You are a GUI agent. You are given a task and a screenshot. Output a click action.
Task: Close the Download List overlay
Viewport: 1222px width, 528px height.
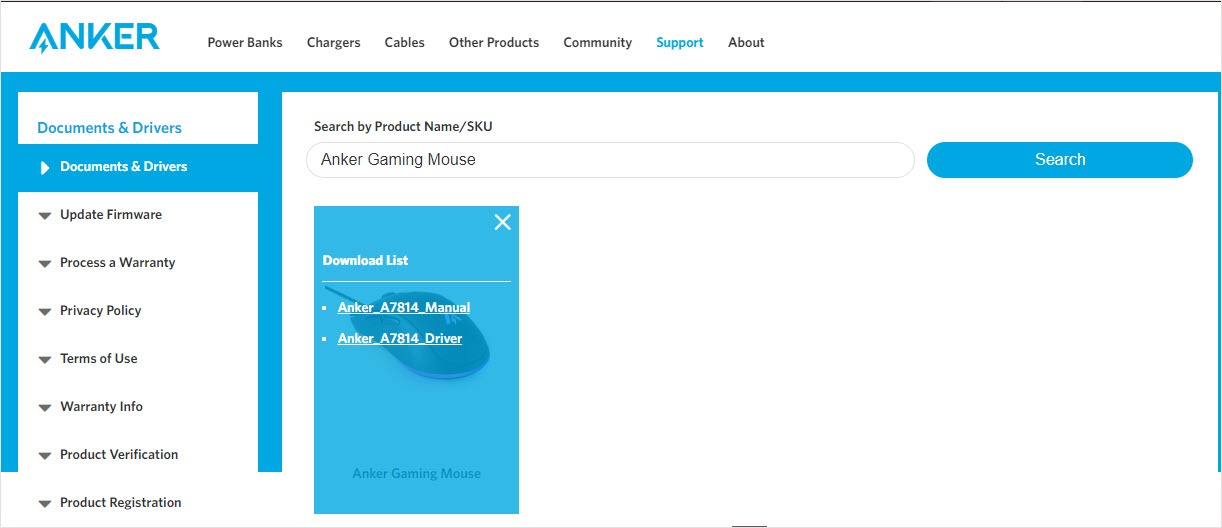point(502,222)
